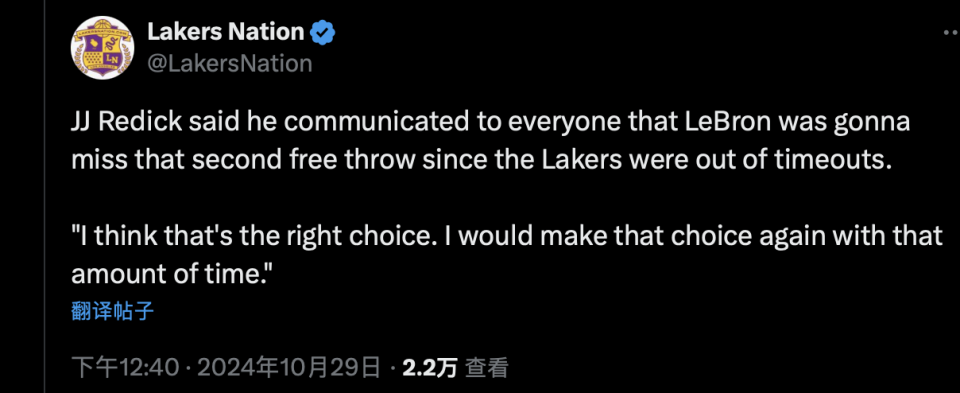Visit the @LakersNation handle link
The height and width of the screenshot is (393, 960).
coord(230,63)
